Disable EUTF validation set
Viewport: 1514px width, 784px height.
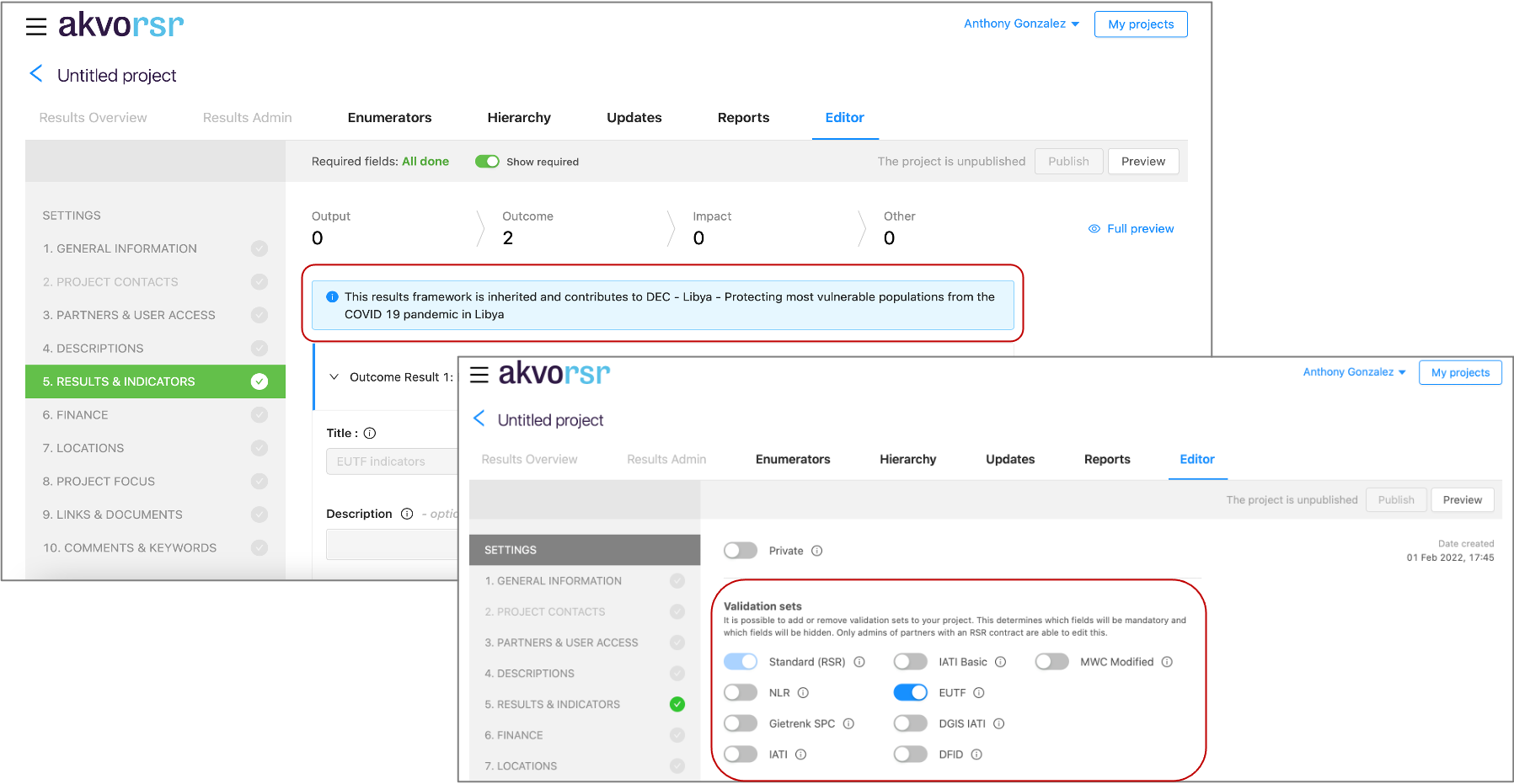click(911, 692)
